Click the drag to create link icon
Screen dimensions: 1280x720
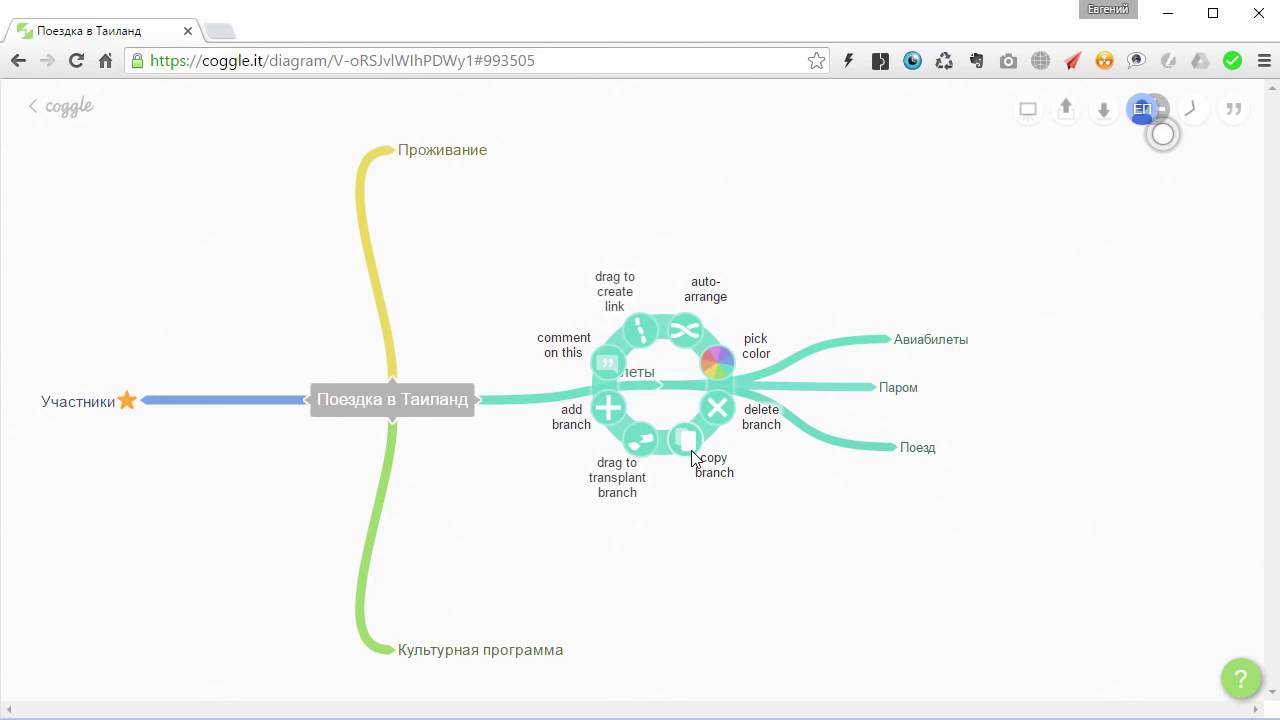click(640, 330)
